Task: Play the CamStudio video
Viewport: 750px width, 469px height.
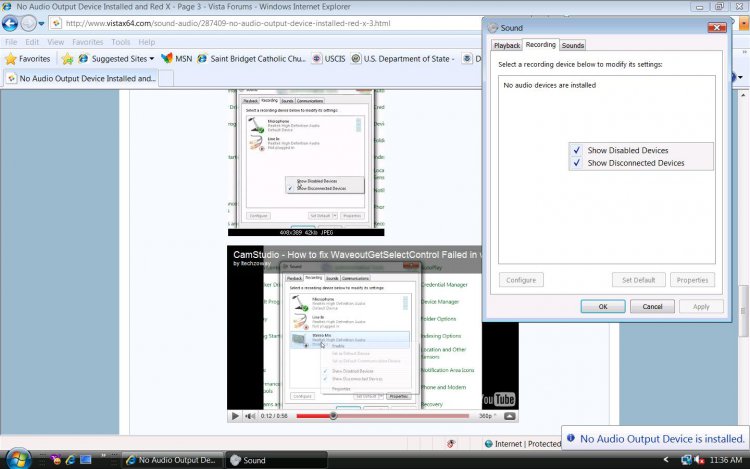Action: (x=235, y=416)
